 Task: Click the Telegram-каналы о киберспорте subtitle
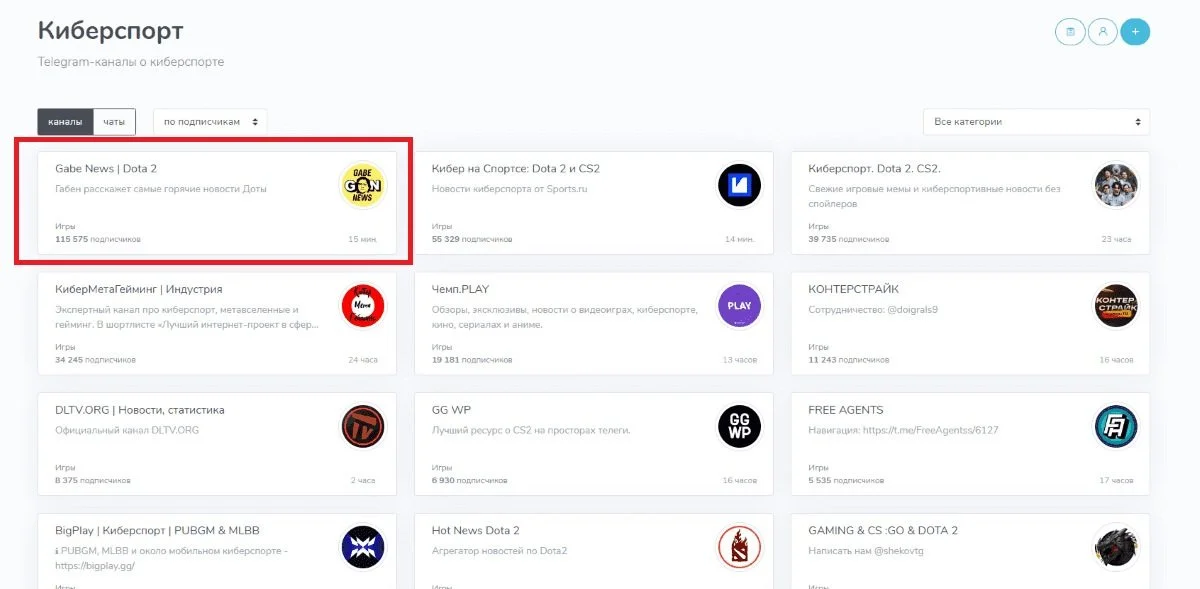point(131,62)
